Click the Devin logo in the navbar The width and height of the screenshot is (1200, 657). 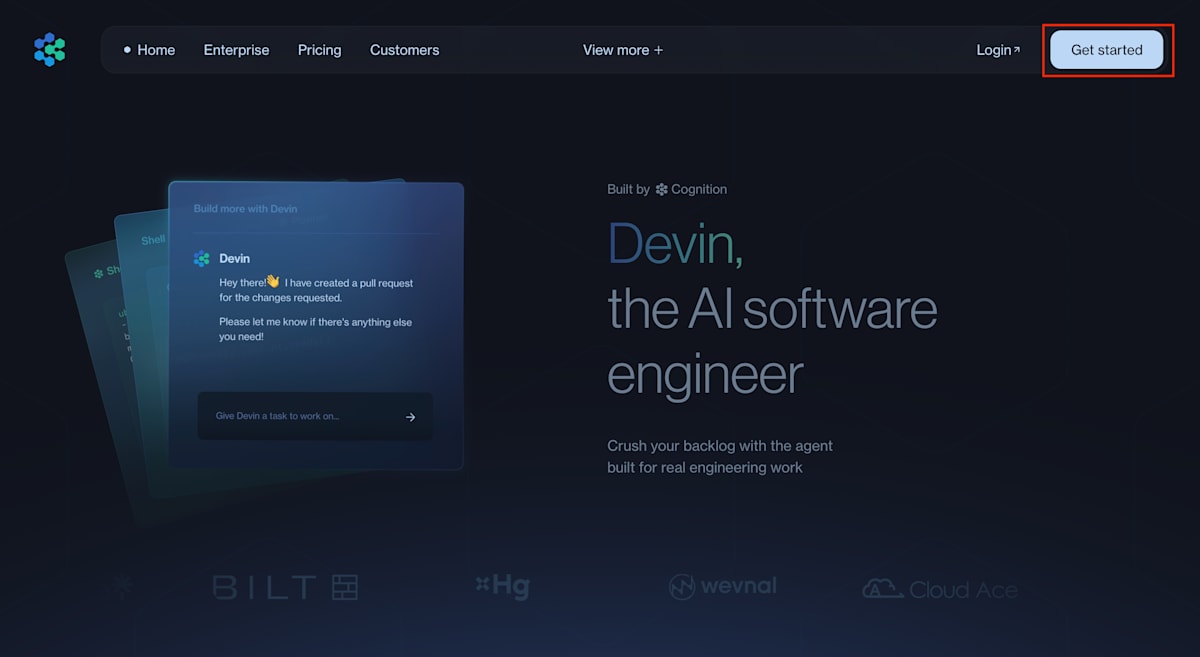(50, 50)
